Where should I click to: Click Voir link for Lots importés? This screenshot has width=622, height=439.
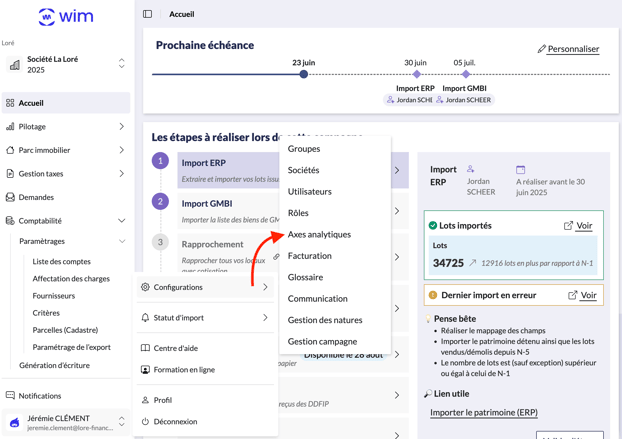[x=578, y=226]
